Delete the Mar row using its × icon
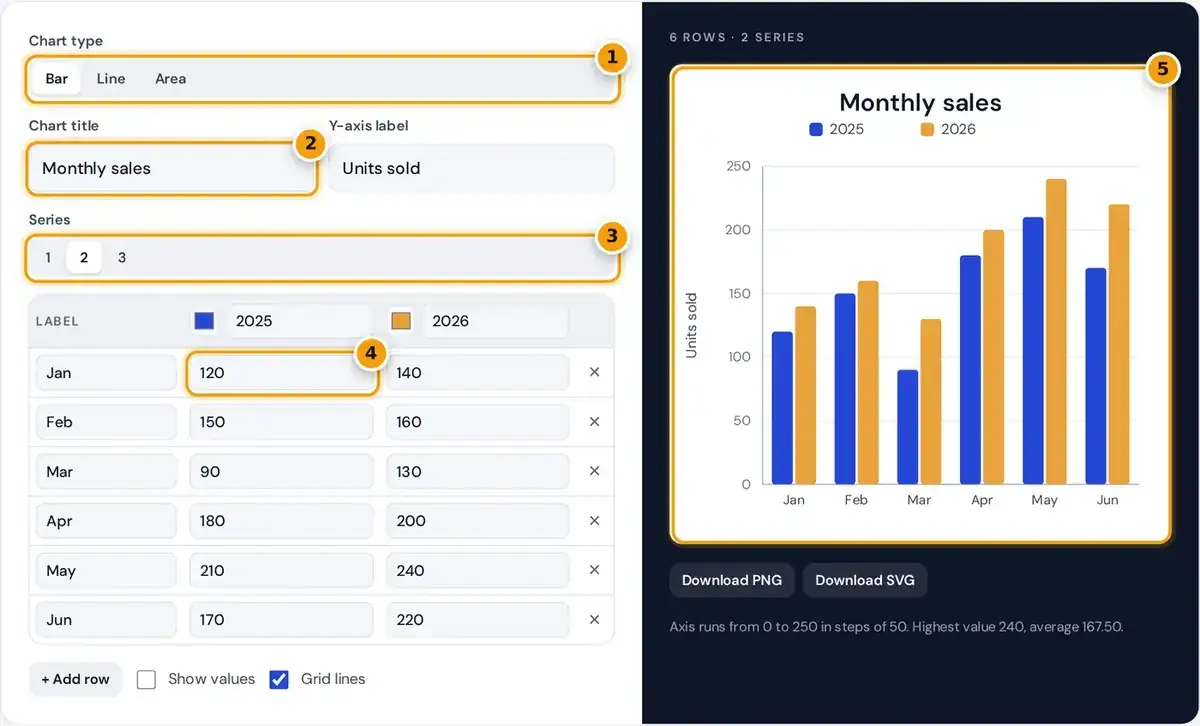Image resolution: width=1200 pixels, height=726 pixels. click(594, 471)
